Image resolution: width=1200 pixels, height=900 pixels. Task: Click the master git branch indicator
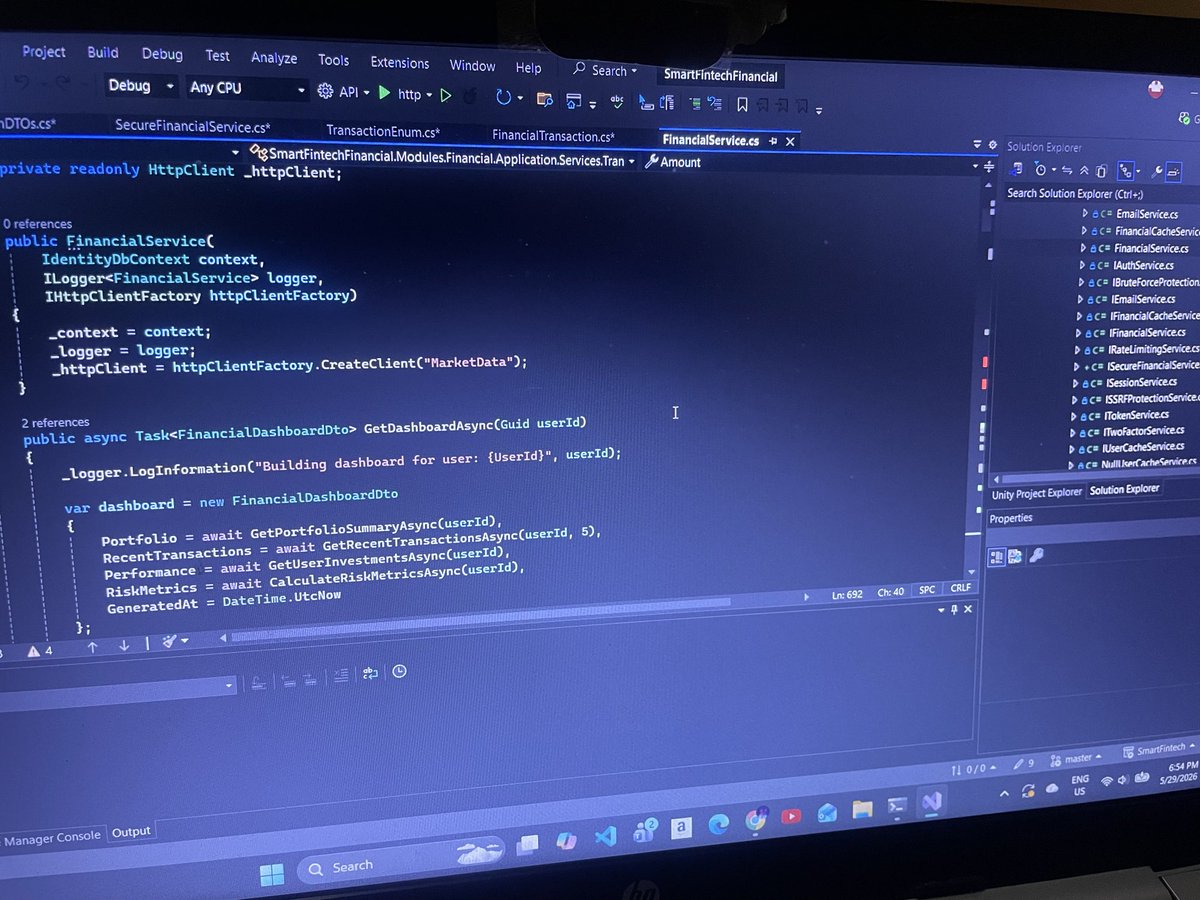pyautogui.click(x=1075, y=758)
